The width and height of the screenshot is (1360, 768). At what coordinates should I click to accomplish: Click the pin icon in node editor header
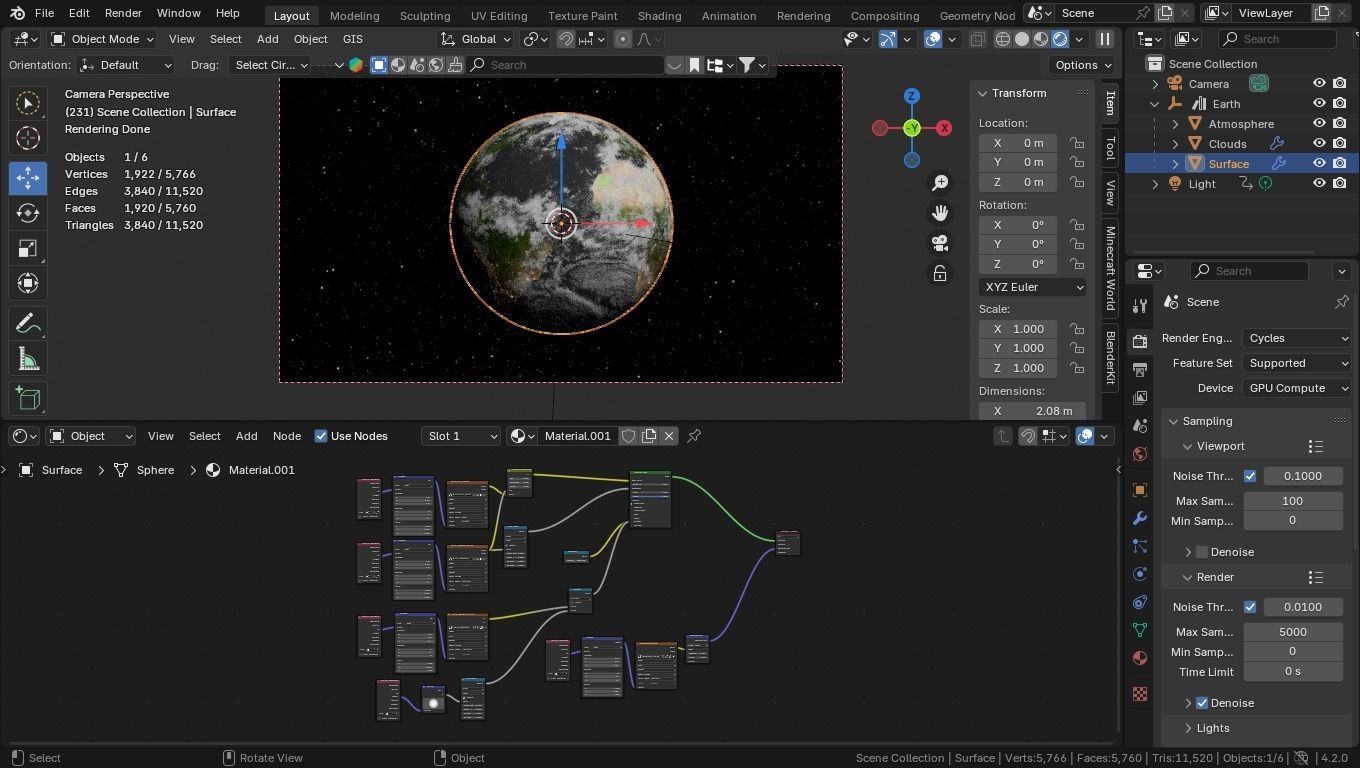(694, 436)
